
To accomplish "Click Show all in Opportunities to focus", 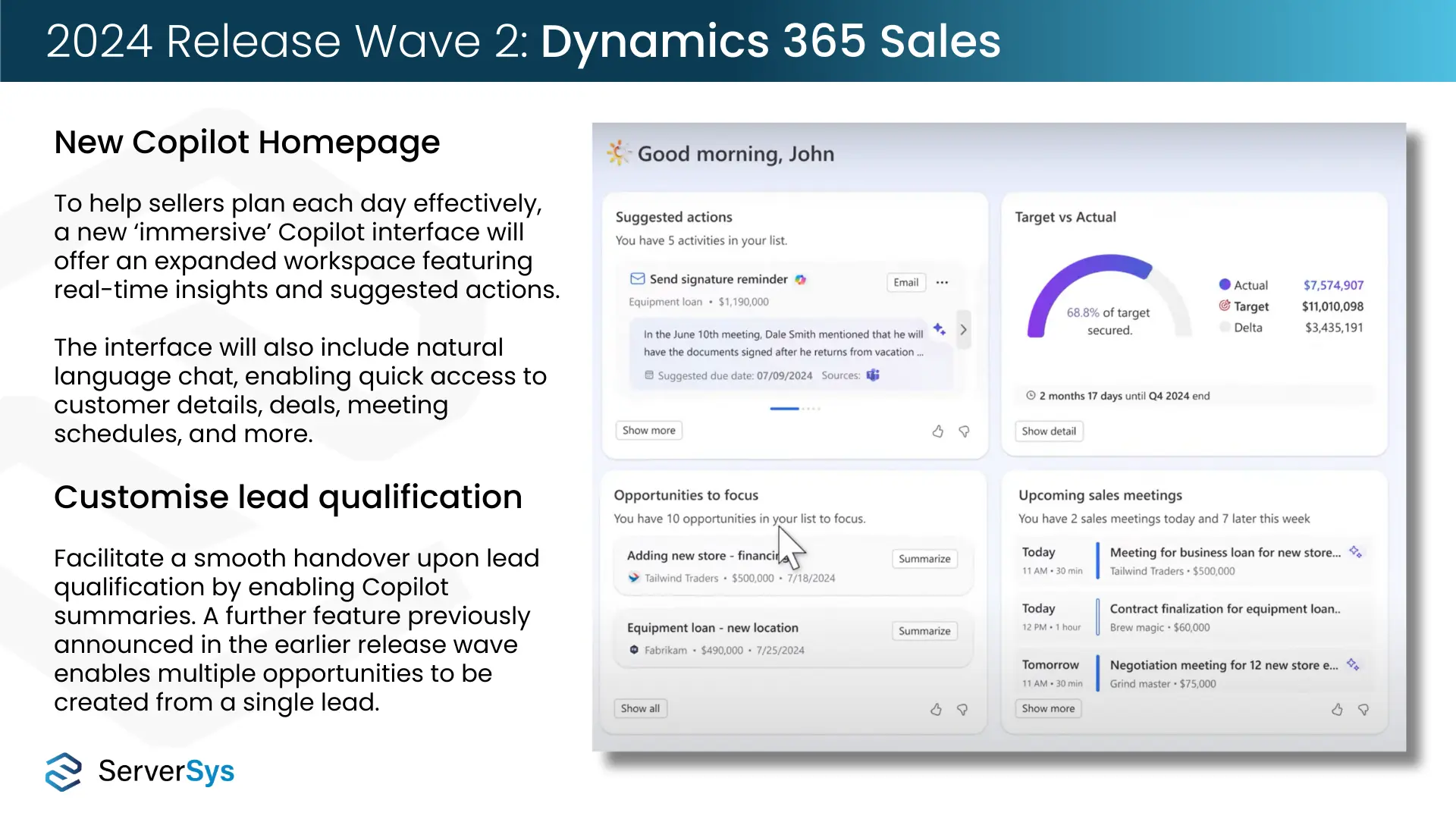I will tap(640, 709).
